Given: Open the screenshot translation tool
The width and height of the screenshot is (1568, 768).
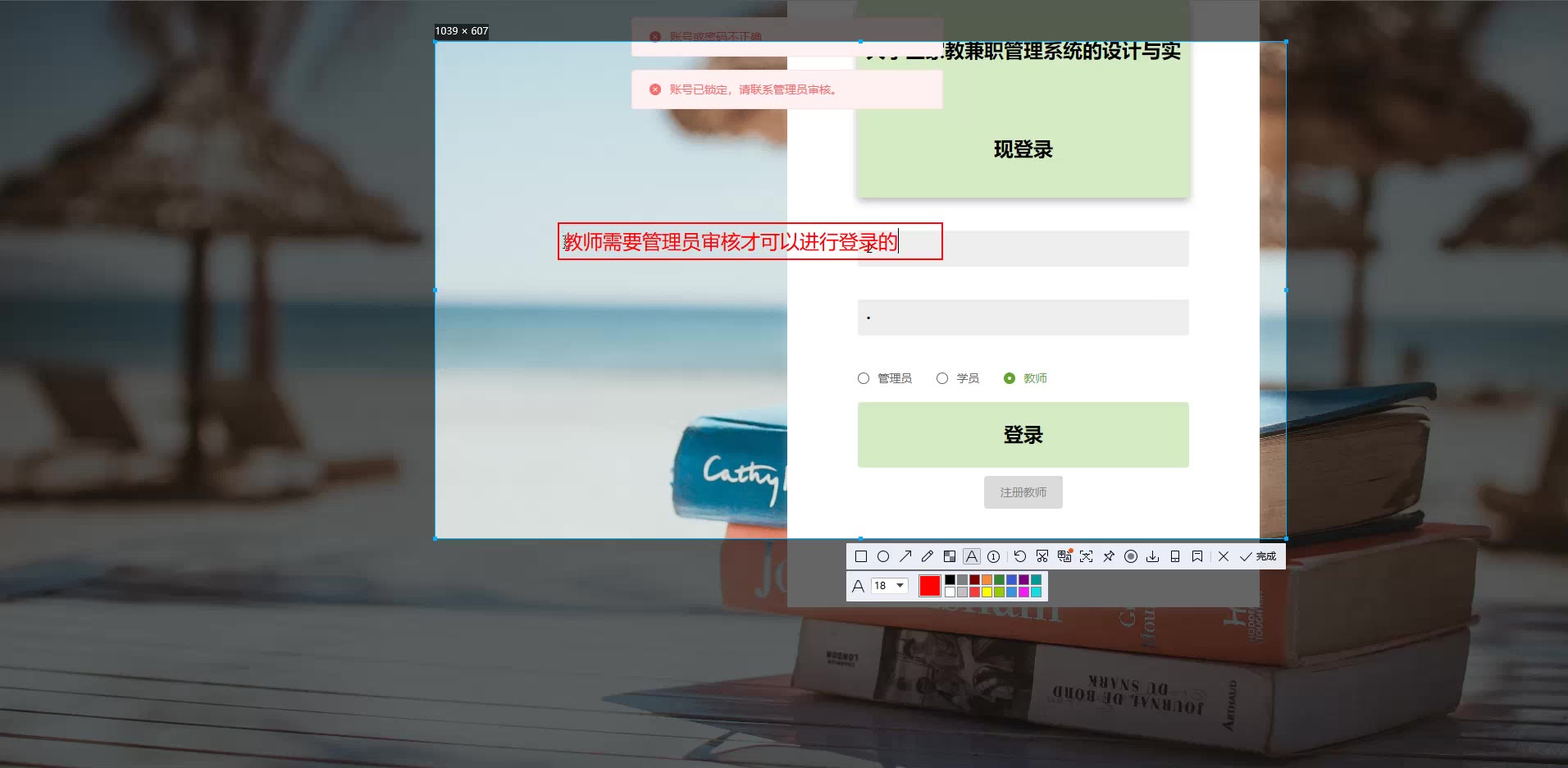Looking at the screenshot, I should tap(1064, 556).
